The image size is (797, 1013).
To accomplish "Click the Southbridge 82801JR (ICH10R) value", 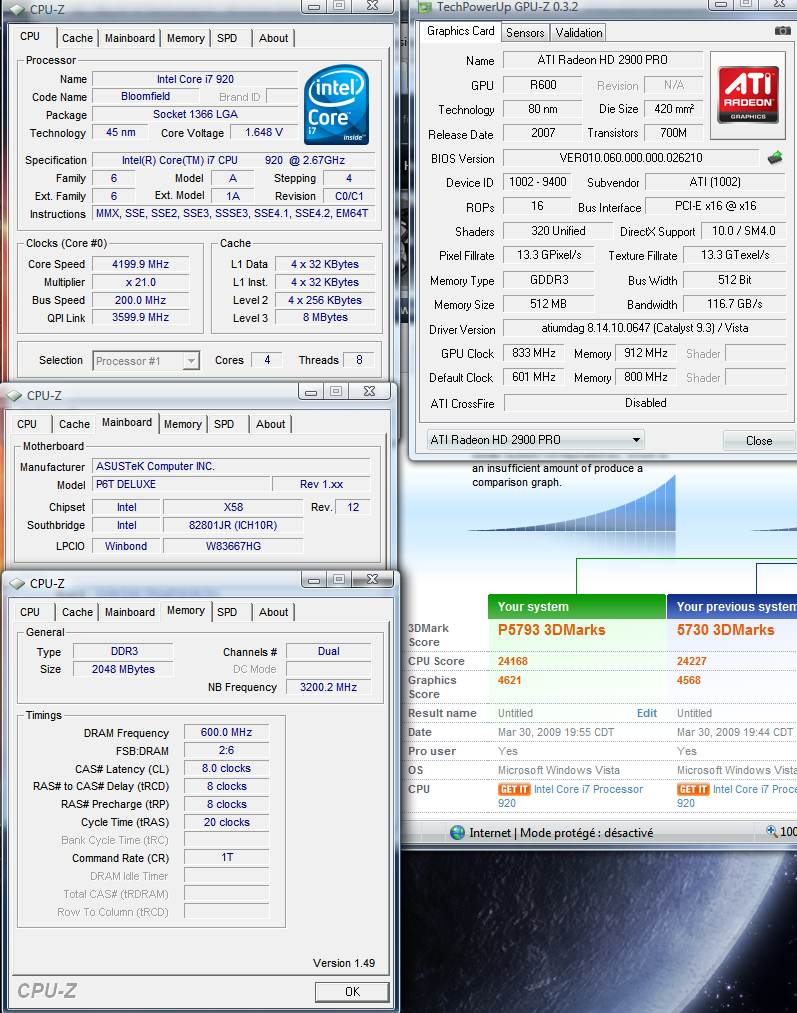I will point(233,525).
